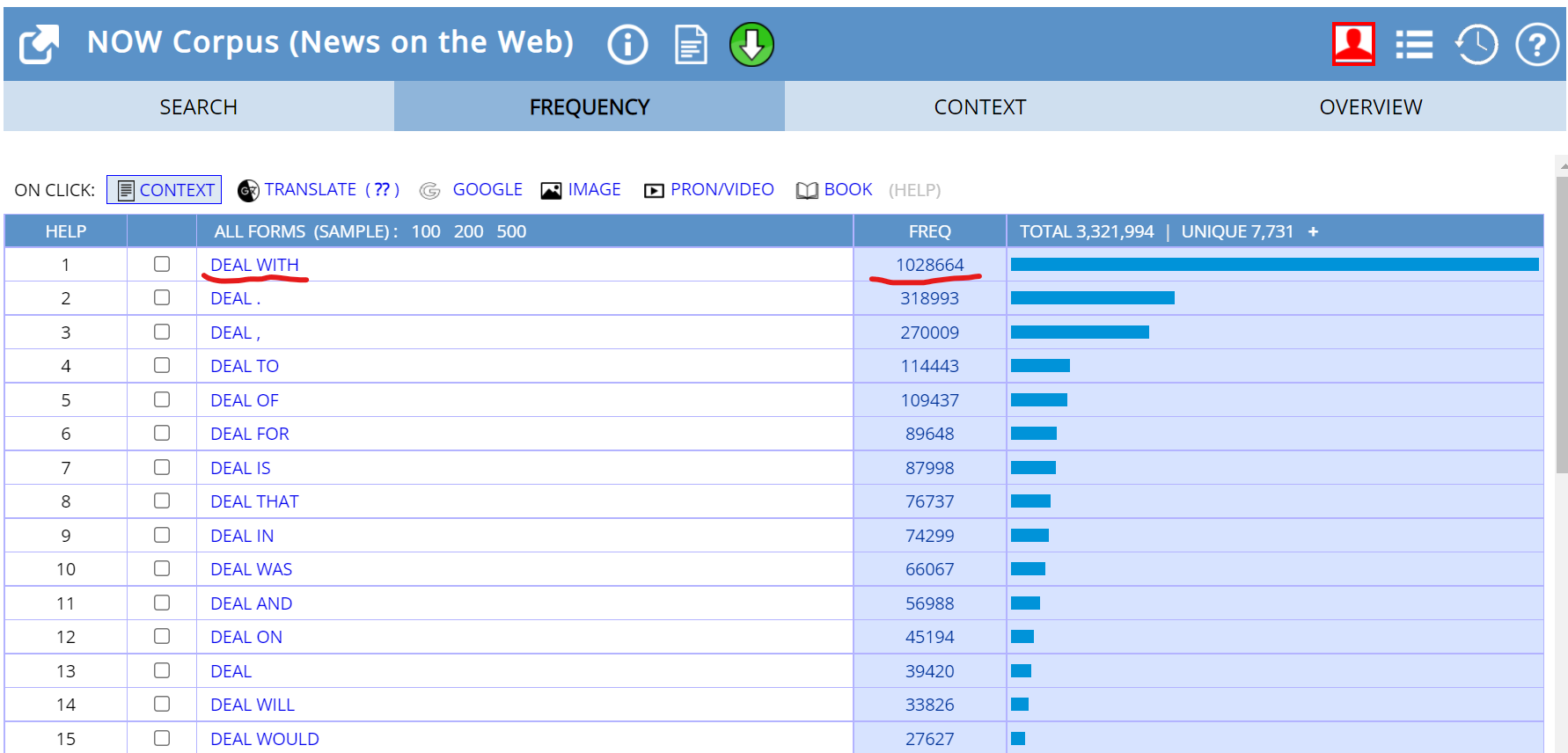The height and width of the screenshot is (753, 1568).
Task: Select the CONTEXT on-click button
Action: pos(165,190)
